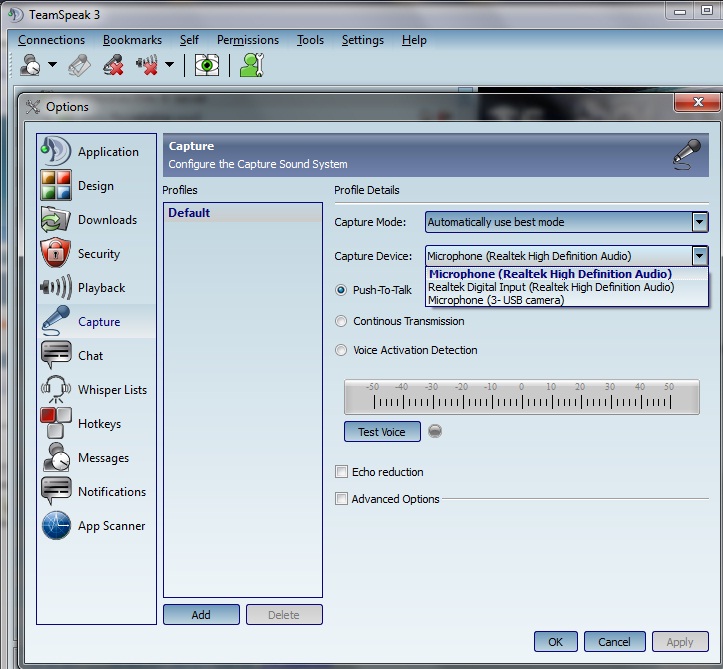Click the Whisper Lists label
Viewport: 723px width, 669px height.
pyautogui.click(x=113, y=390)
